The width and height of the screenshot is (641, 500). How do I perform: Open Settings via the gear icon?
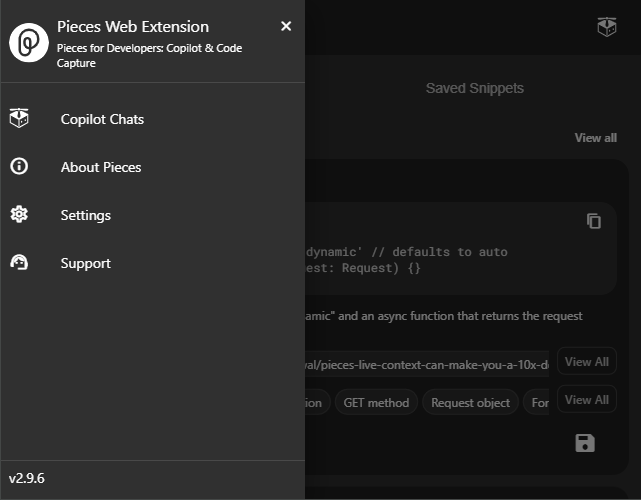point(19,214)
